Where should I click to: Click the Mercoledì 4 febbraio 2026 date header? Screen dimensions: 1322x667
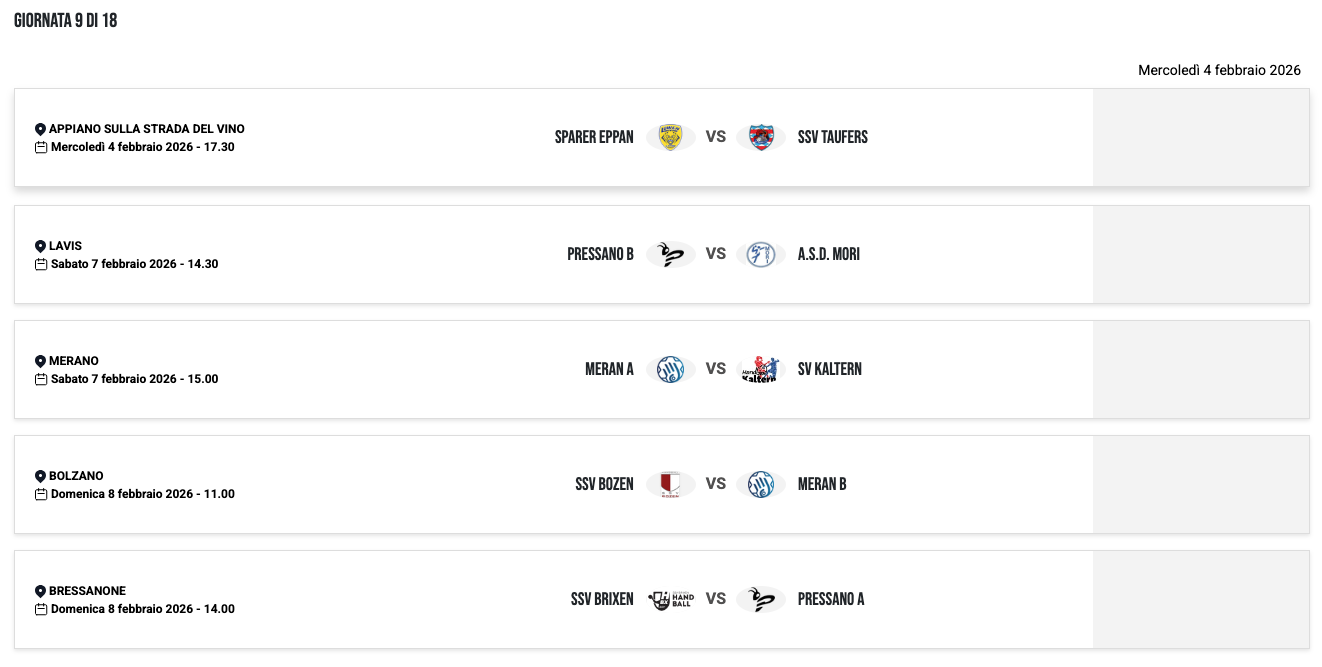pos(1219,70)
